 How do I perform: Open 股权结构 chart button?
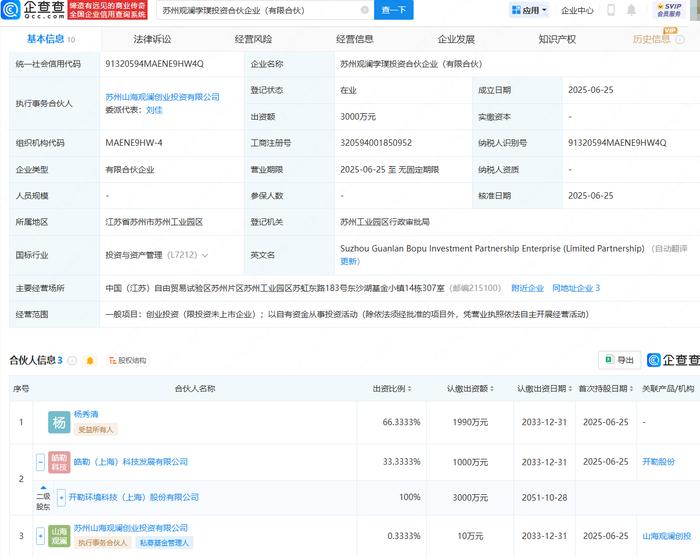coord(128,361)
